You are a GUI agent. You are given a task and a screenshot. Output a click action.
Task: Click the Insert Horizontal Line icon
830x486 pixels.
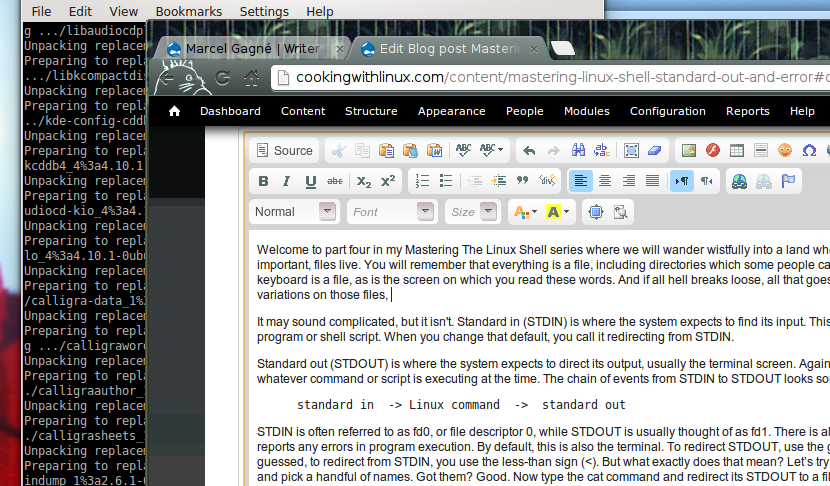pos(761,151)
